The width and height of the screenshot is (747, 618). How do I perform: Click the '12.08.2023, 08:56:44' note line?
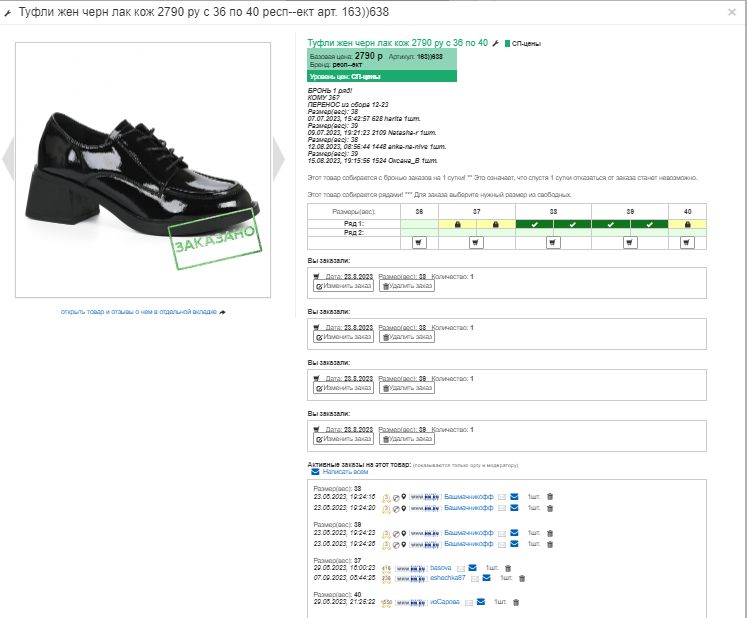tap(377, 147)
